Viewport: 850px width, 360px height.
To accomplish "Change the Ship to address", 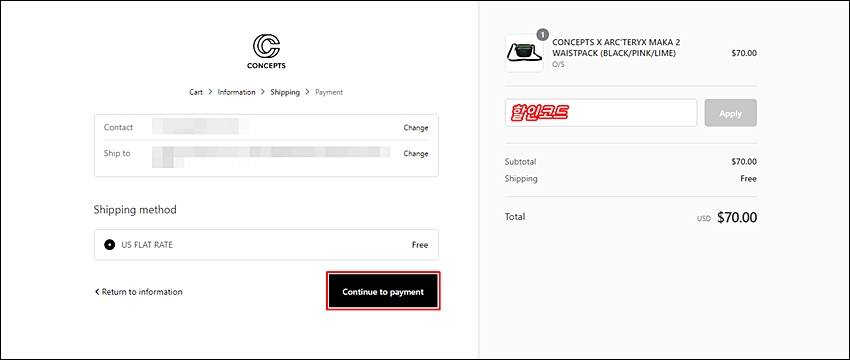I will (416, 153).
